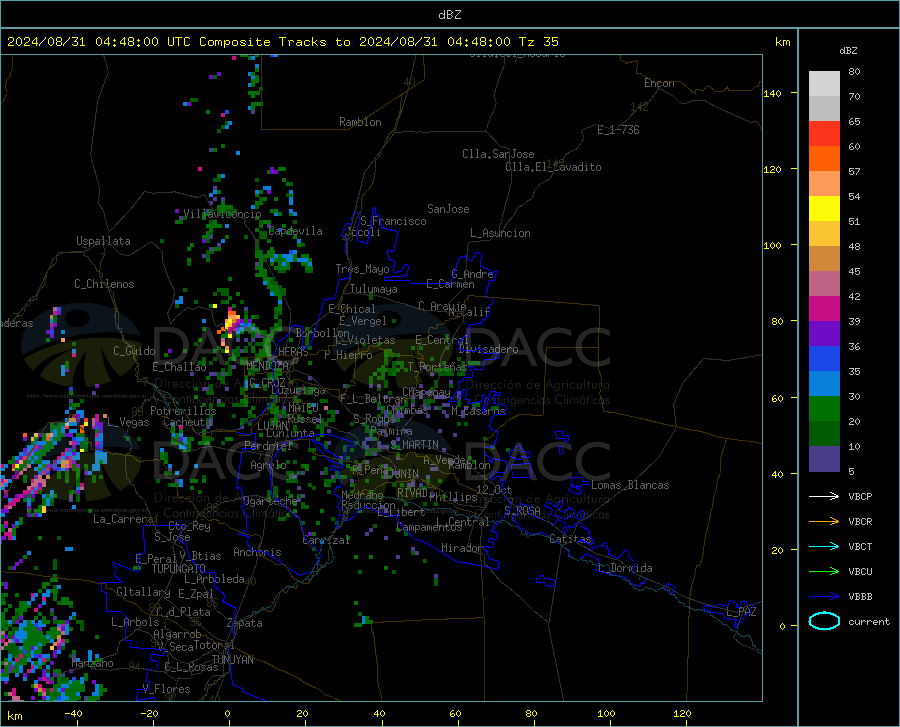This screenshot has width=900, height=727.
Task: Click the Ramblon label near top
Action: (x=360, y=122)
